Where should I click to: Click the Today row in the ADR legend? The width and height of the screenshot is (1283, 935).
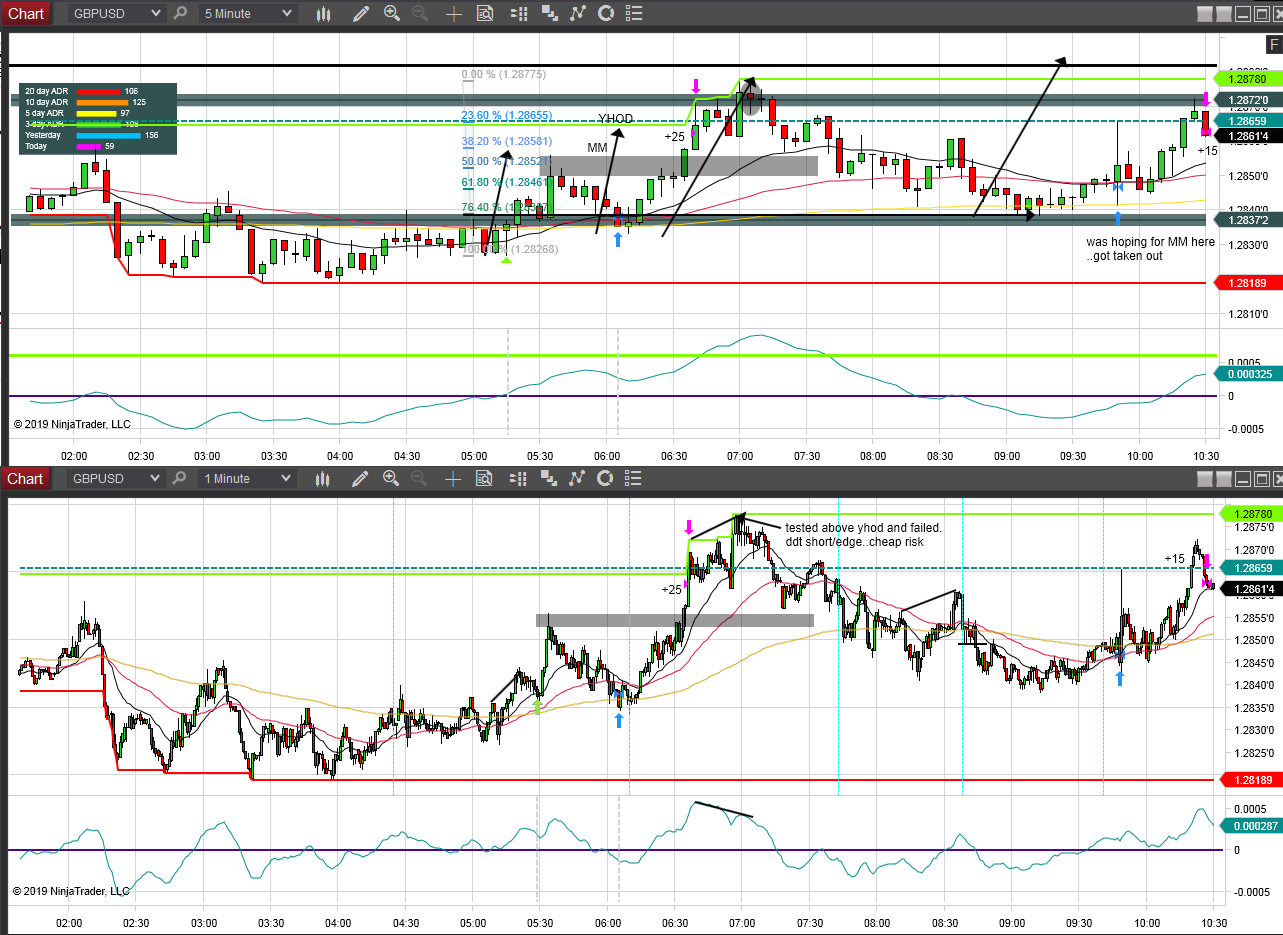(98, 146)
